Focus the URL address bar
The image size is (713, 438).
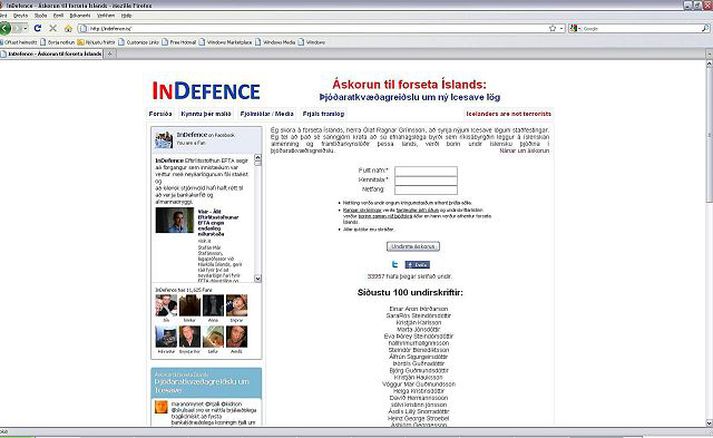[318, 28]
